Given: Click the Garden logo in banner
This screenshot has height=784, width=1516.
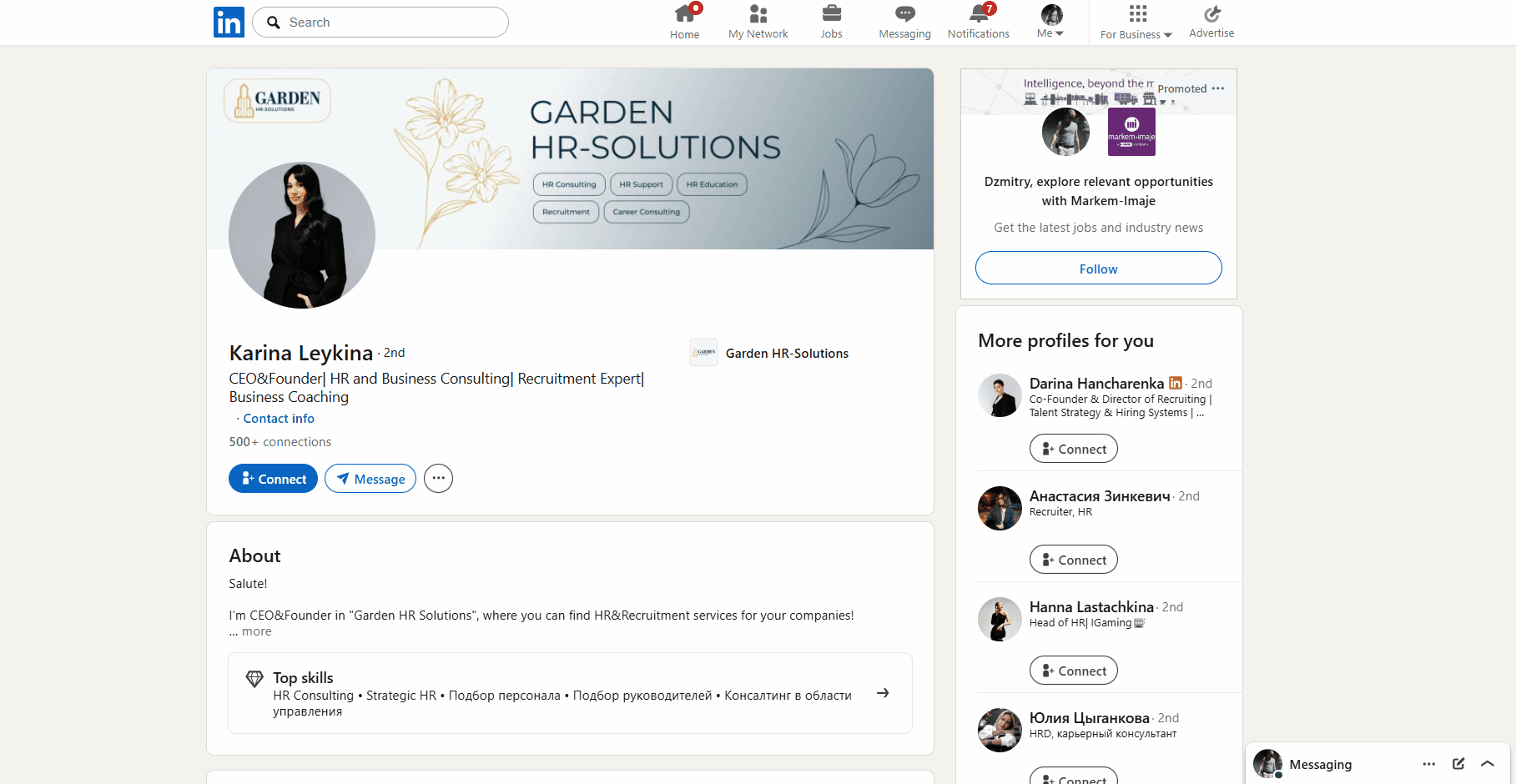Looking at the screenshot, I should click(277, 101).
